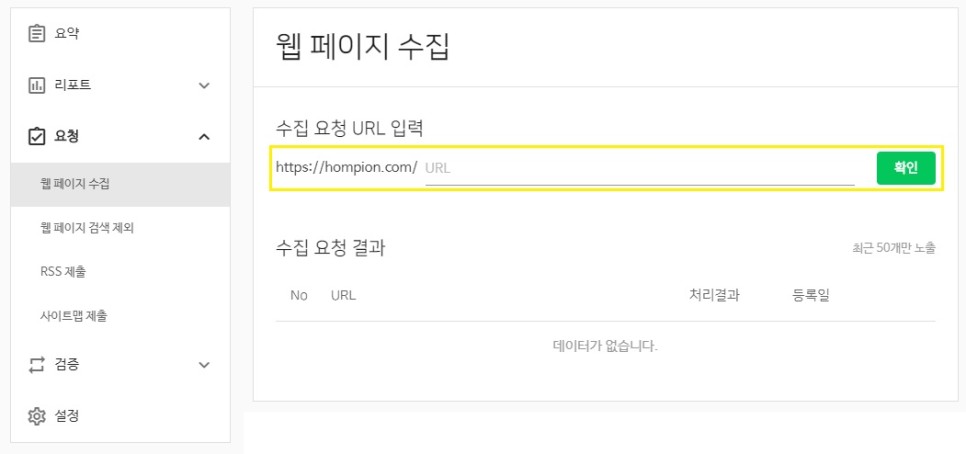Expand the 검증 section chevron
Screen dimensions: 966x454
pos(204,365)
